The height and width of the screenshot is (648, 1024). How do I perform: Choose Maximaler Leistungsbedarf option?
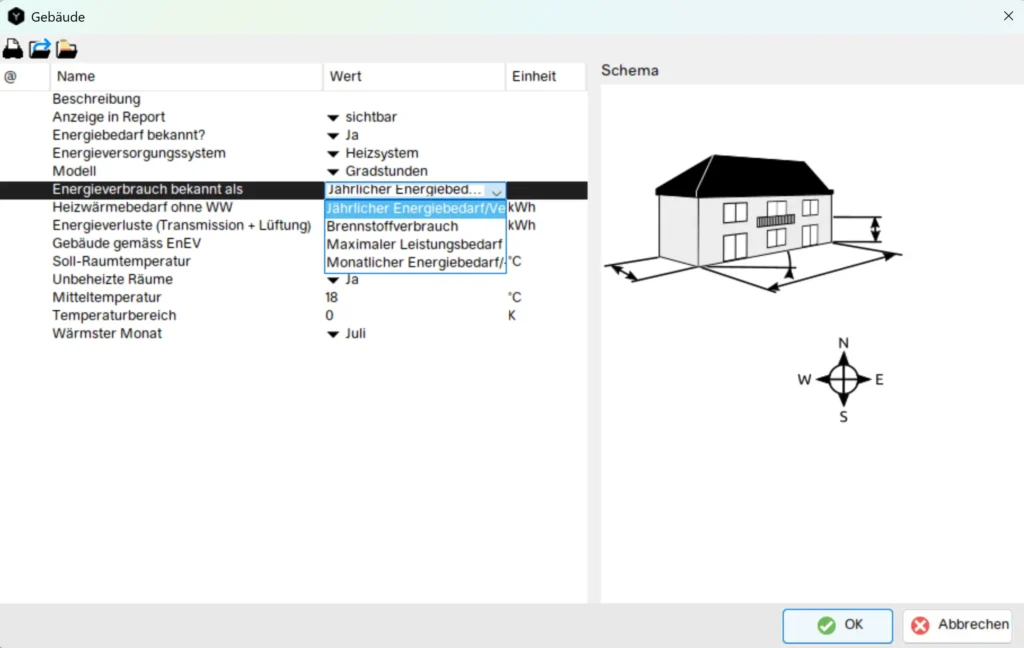click(x=414, y=244)
